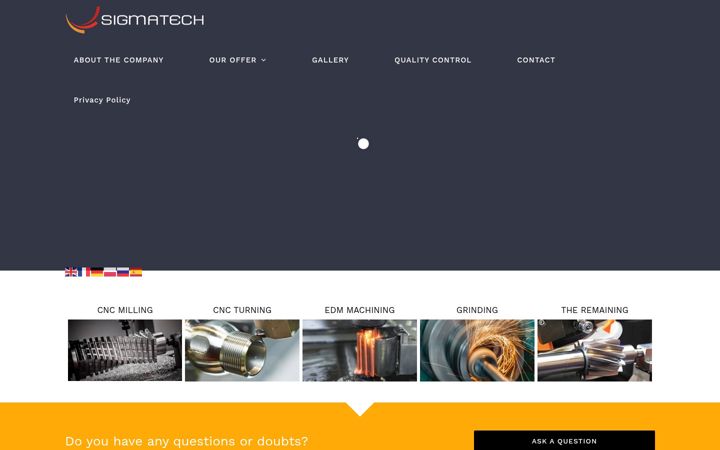Click the Sigmatech logo
The width and height of the screenshot is (720, 450).
[135, 19]
